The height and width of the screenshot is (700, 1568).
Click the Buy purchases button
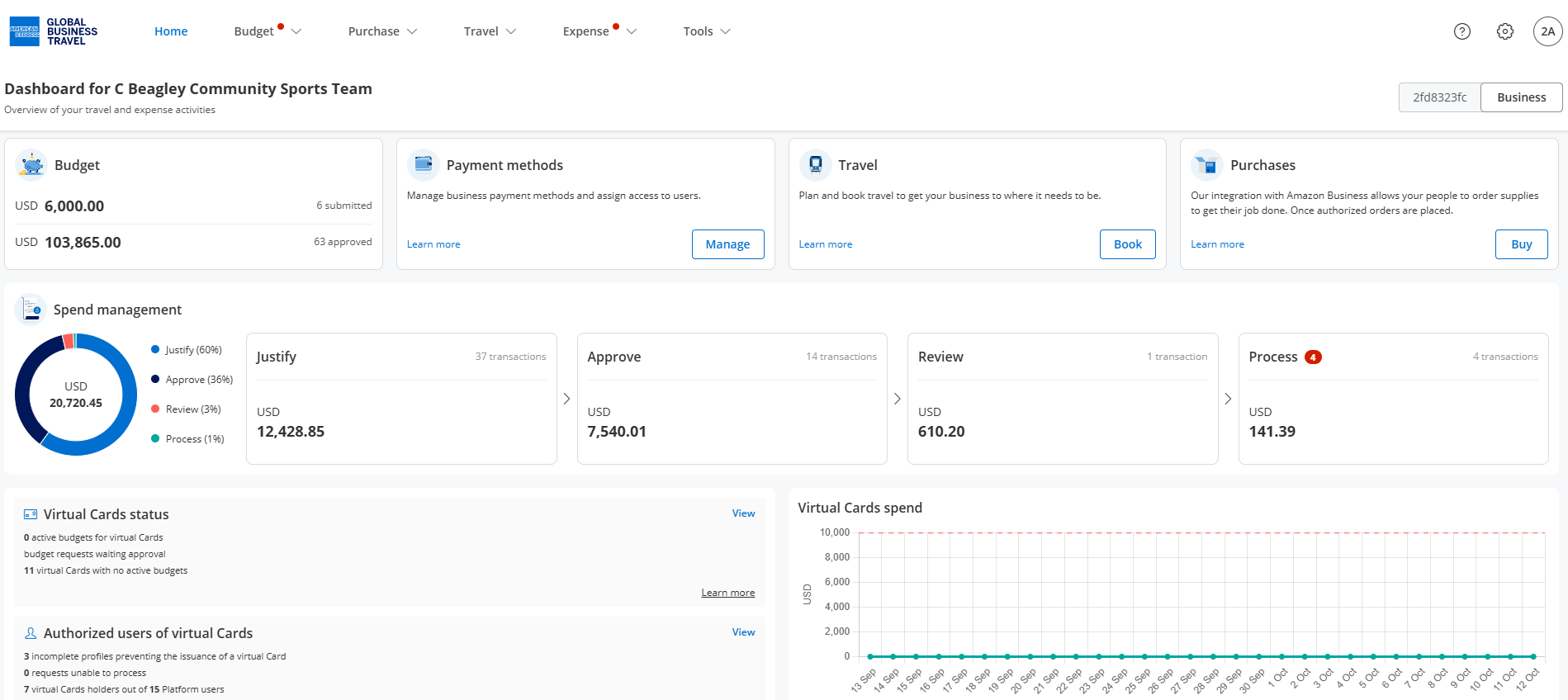tap(1522, 244)
